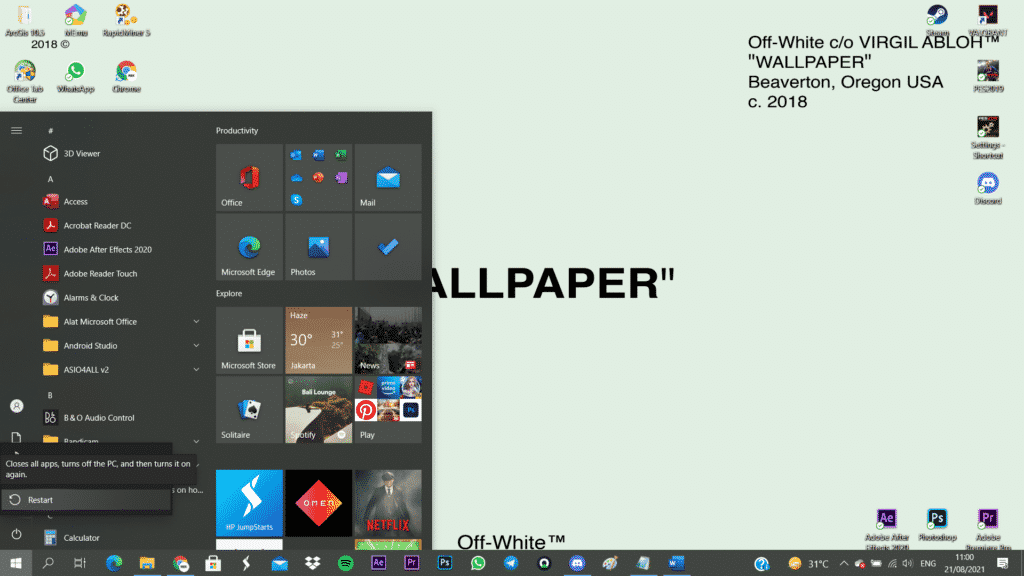Open Photoshop from taskbar
This screenshot has height=576, width=1024.
(x=445, y=563)
